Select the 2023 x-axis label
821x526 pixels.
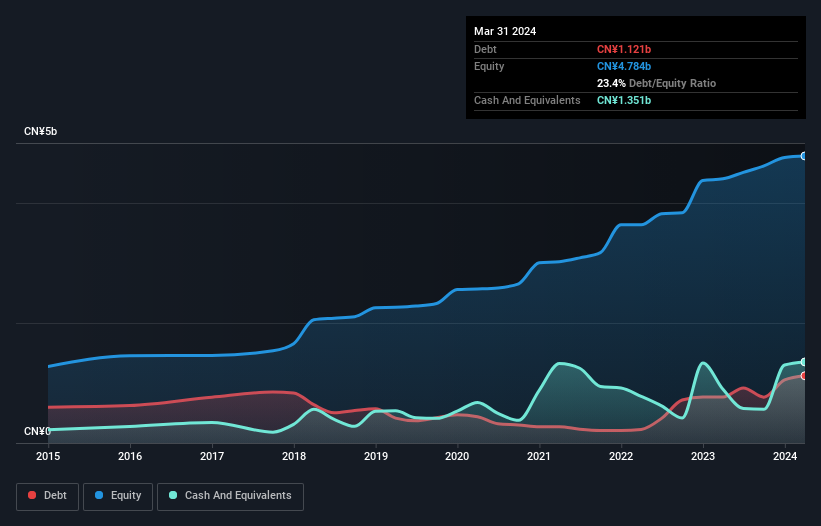(703, 456)
